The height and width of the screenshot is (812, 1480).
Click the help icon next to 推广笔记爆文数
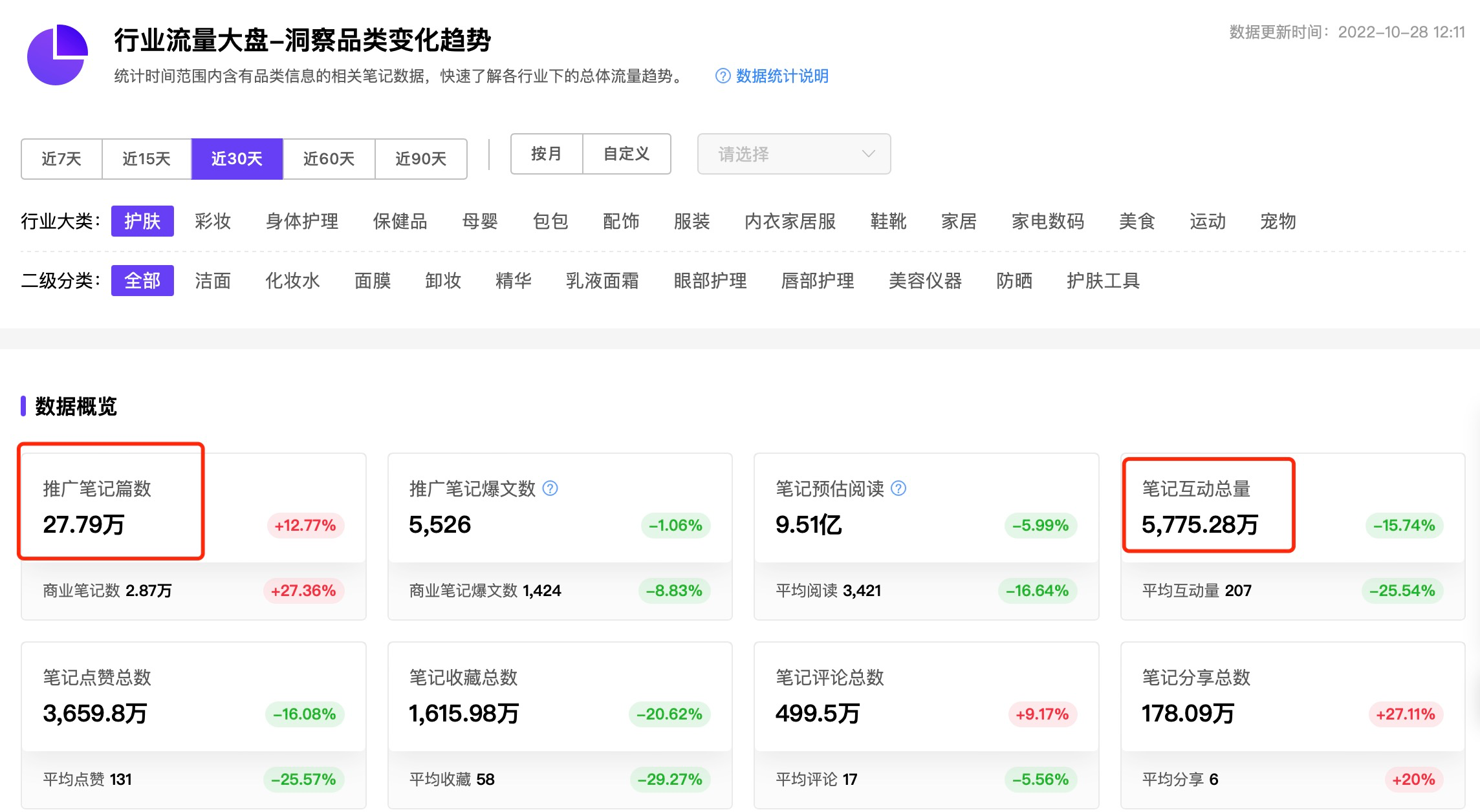[x=550, y=488]
